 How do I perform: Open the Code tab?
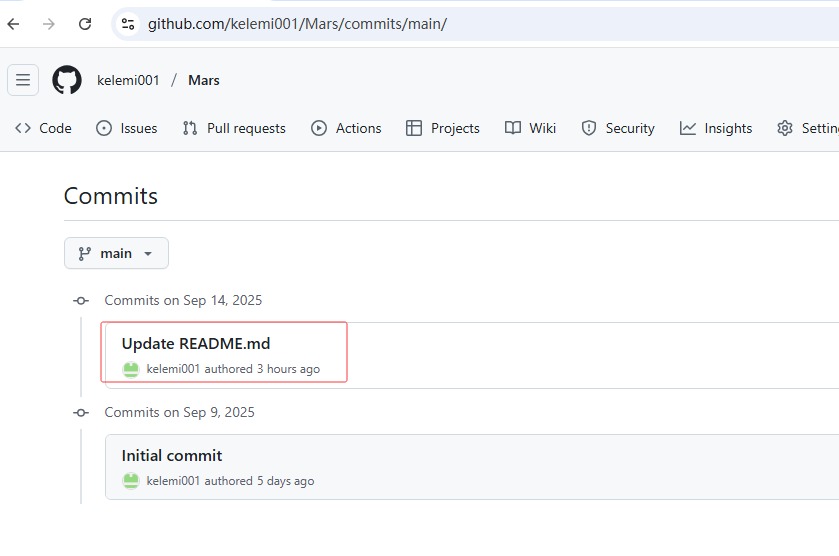[x=44, y=128]
